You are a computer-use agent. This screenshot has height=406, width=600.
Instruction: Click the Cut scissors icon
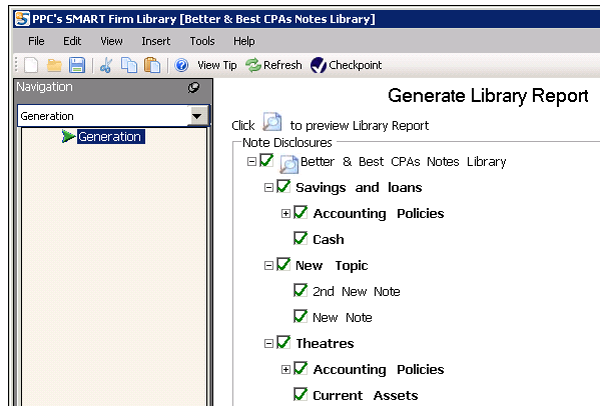pyautogui.click(x=106, y=65)
